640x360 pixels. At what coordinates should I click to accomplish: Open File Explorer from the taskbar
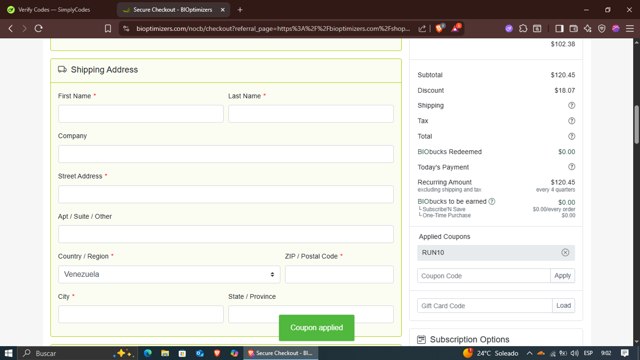click(x=165, y=353)
